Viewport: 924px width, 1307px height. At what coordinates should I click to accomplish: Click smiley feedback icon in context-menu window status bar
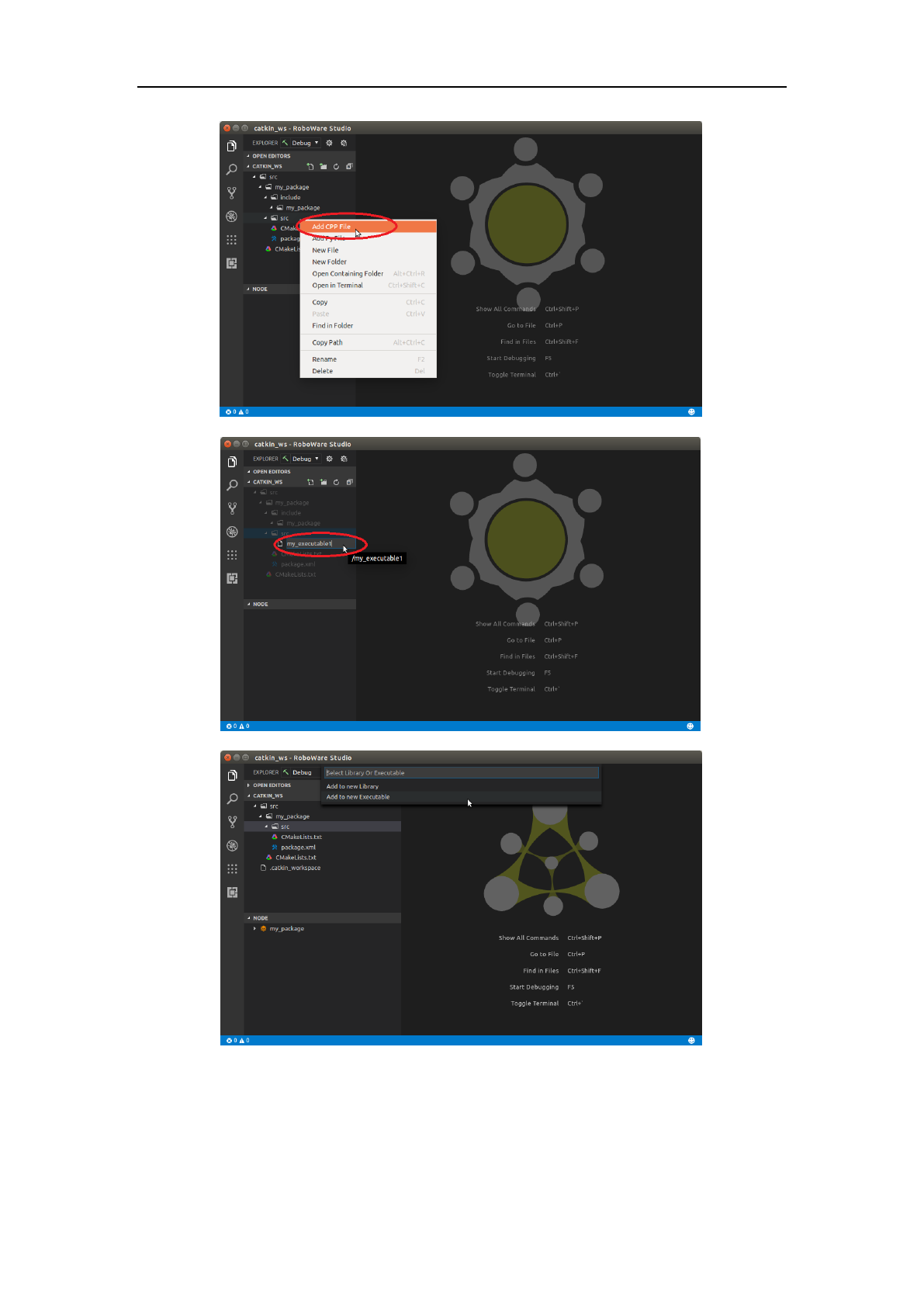coord(691,412)
